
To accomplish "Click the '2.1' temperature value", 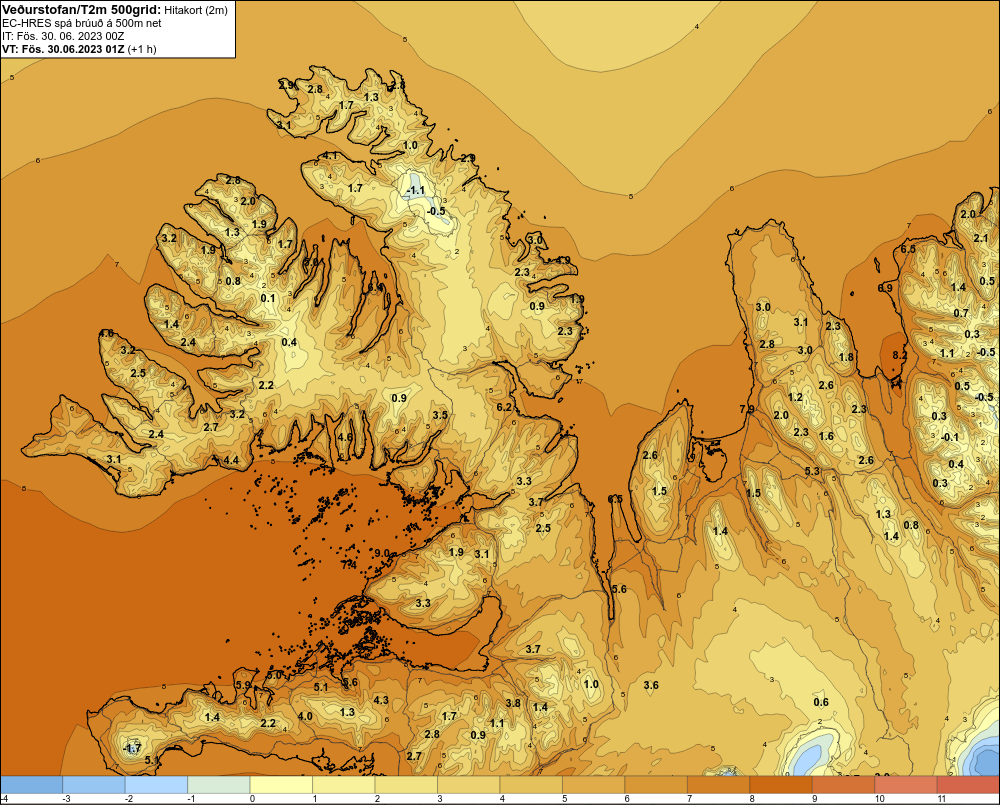I will [x=981, y=239].
